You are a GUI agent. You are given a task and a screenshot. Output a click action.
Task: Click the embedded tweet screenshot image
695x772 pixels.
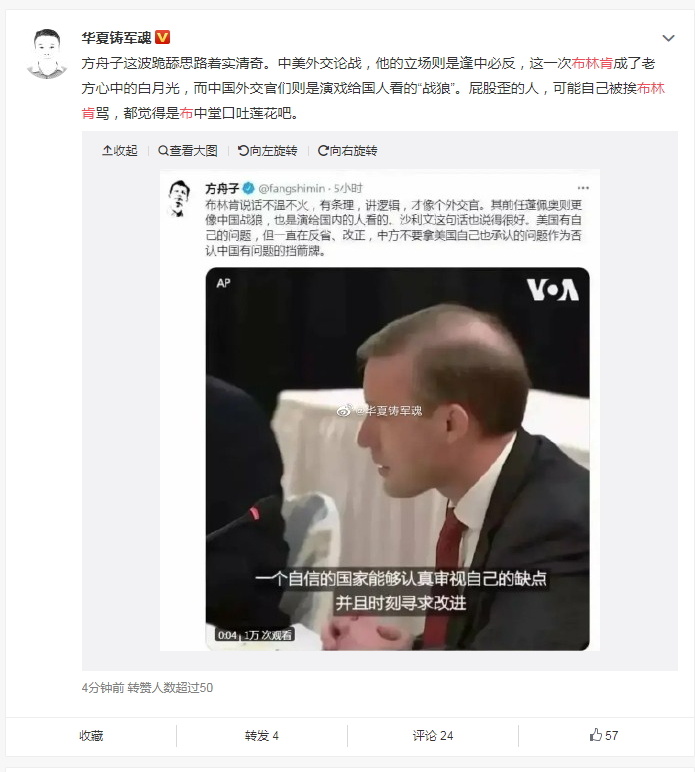click(x=379, y=411)
